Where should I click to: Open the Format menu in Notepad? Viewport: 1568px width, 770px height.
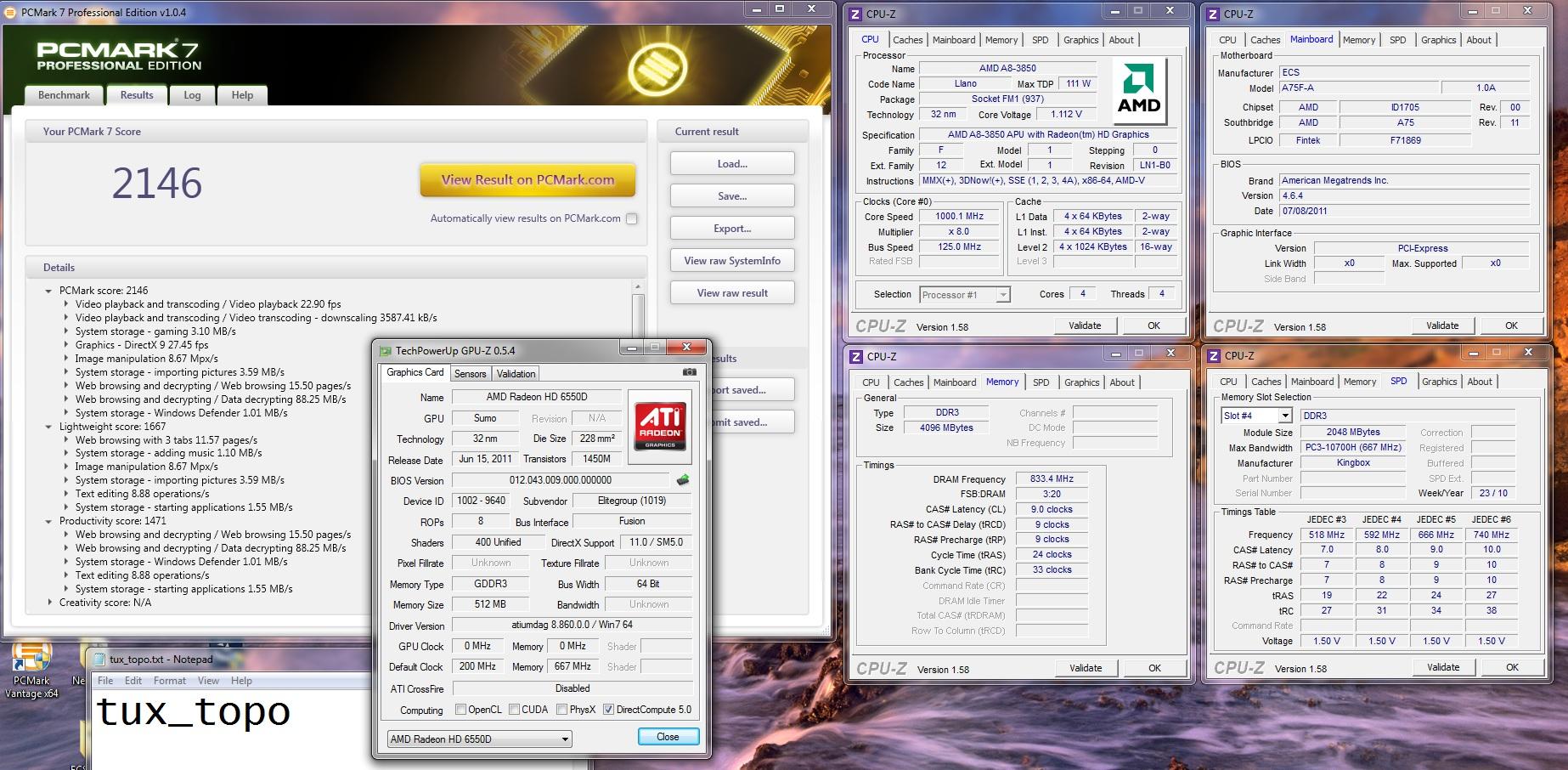pos(169,681)
